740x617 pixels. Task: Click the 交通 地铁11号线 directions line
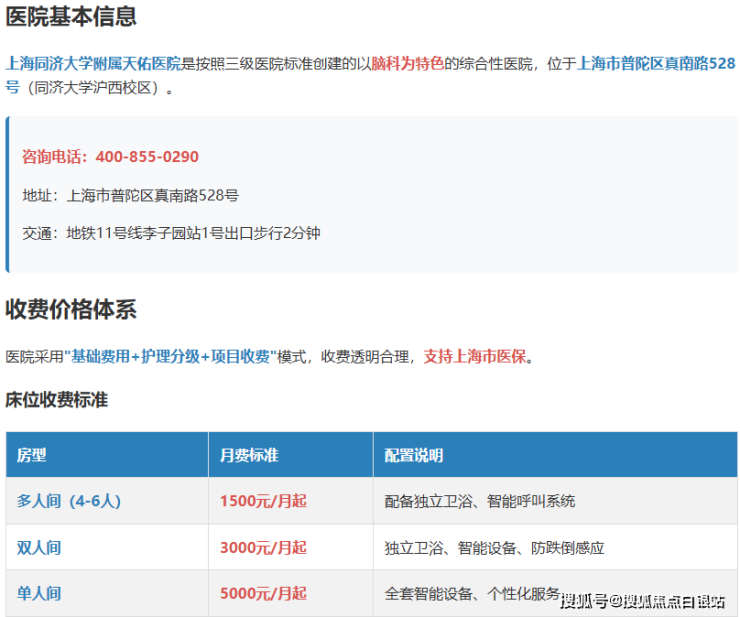coord(171,233)
